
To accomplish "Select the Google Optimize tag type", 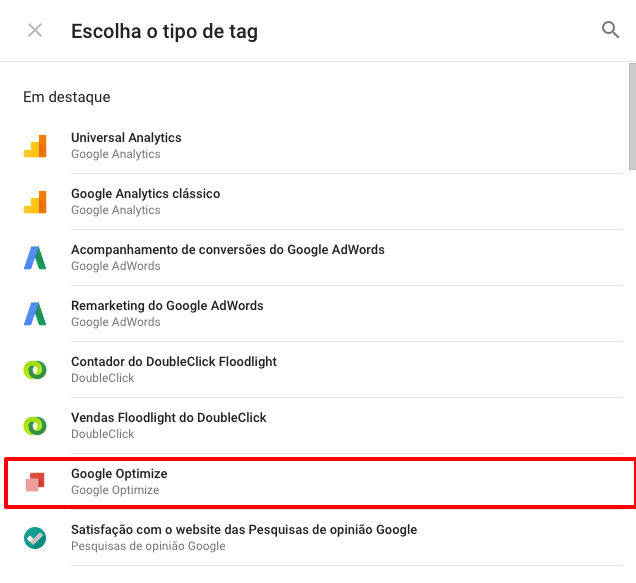I will (118, 474).
